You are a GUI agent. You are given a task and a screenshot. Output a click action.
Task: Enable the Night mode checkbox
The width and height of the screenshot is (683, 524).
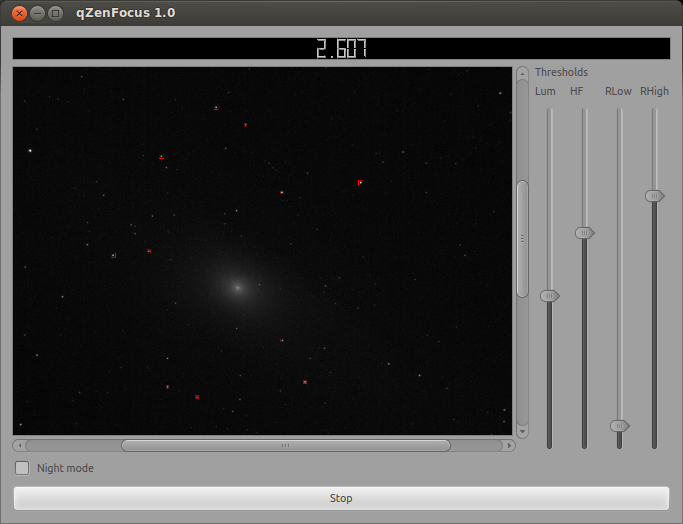[x=22, y=468]
